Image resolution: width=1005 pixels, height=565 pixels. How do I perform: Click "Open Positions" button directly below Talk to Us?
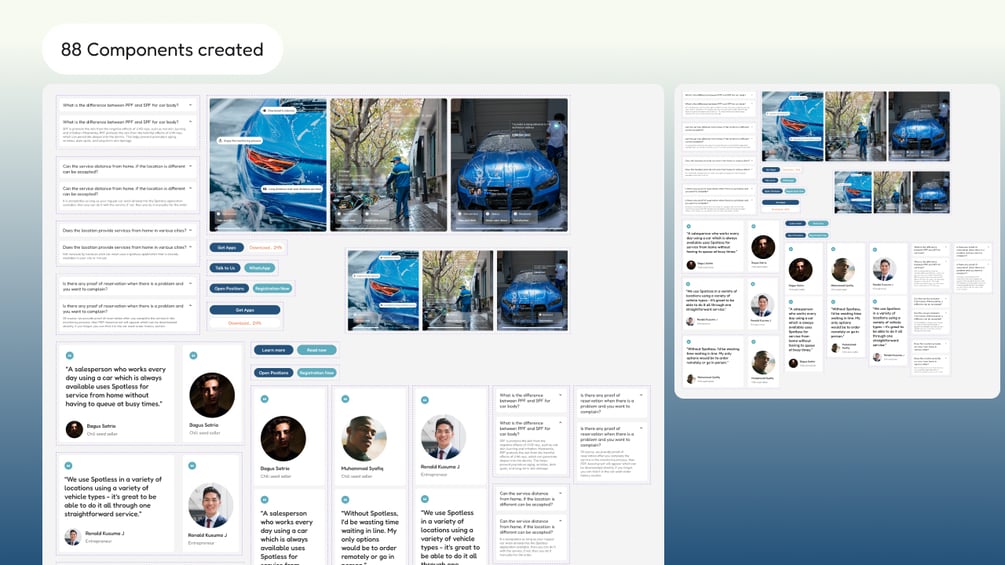(229, 288)
